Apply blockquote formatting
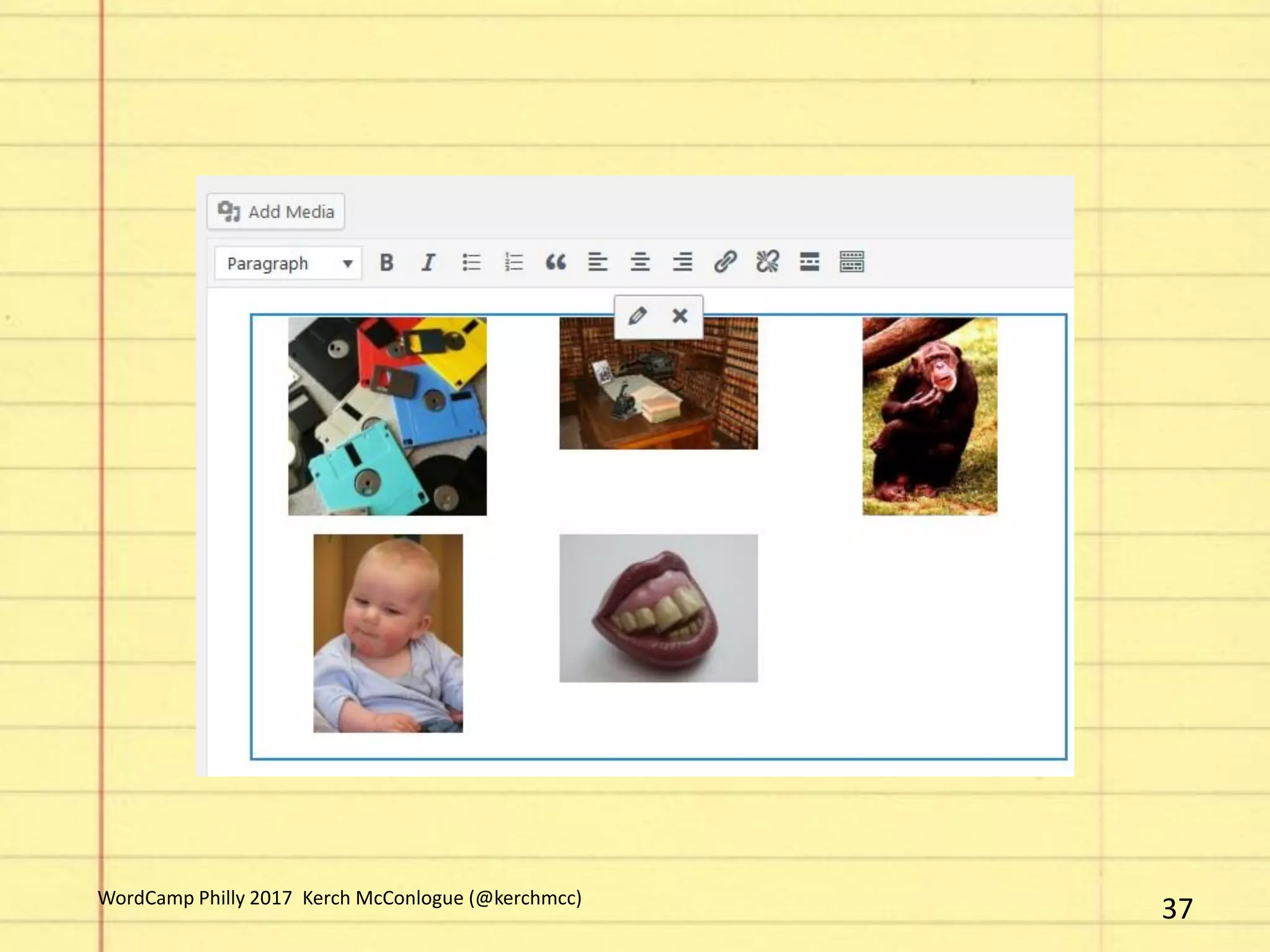This screenshot has width=1270, height=952. 556,263
